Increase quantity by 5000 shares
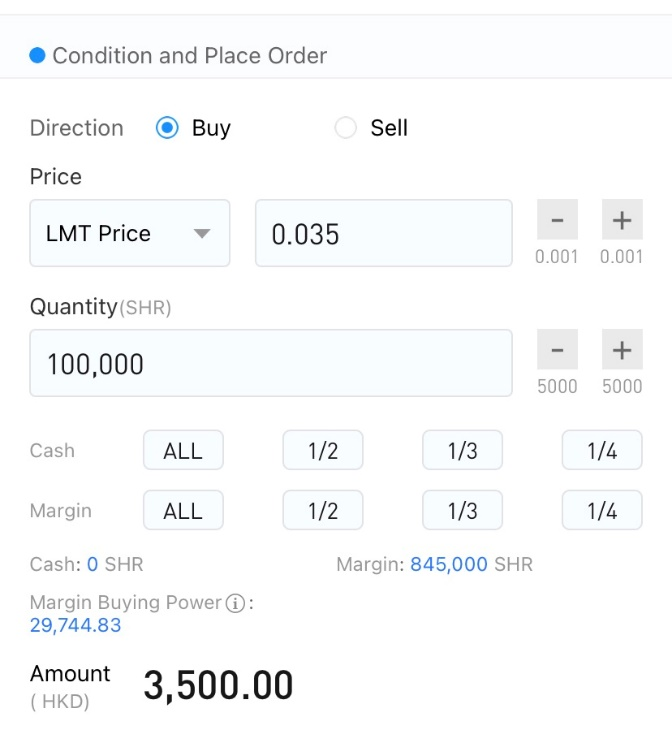 click(622, 349)
